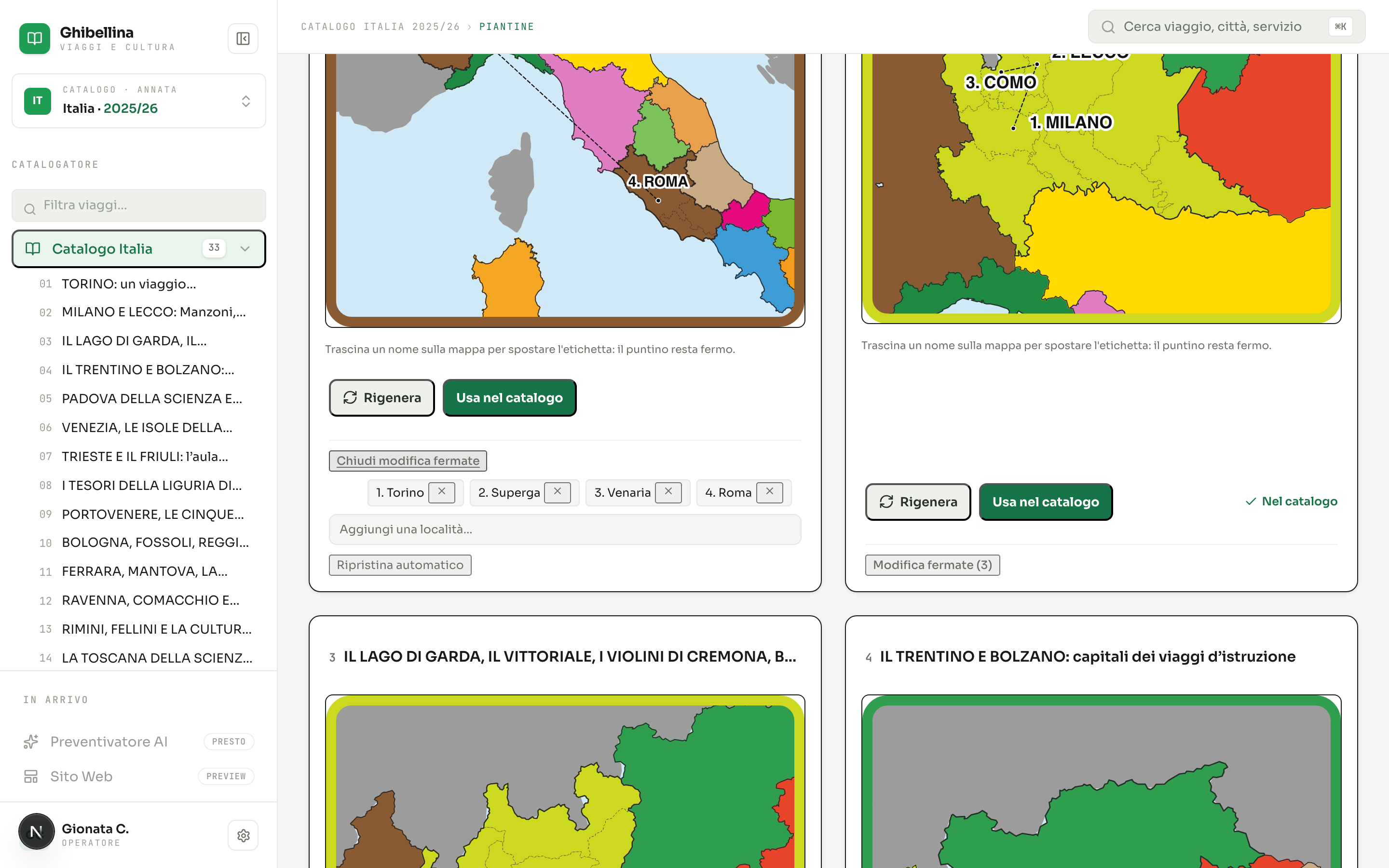Click the ⌘K shortcut badge

(x=1341, y=27)
